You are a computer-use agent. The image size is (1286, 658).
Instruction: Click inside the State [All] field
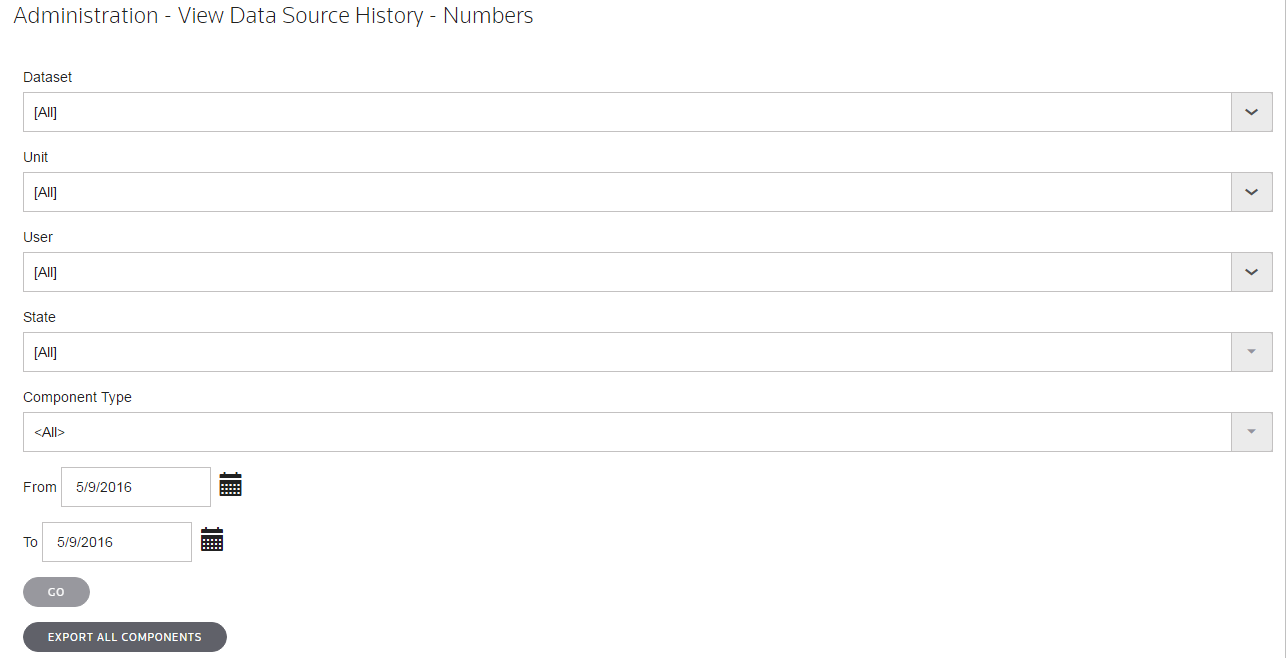626,352
